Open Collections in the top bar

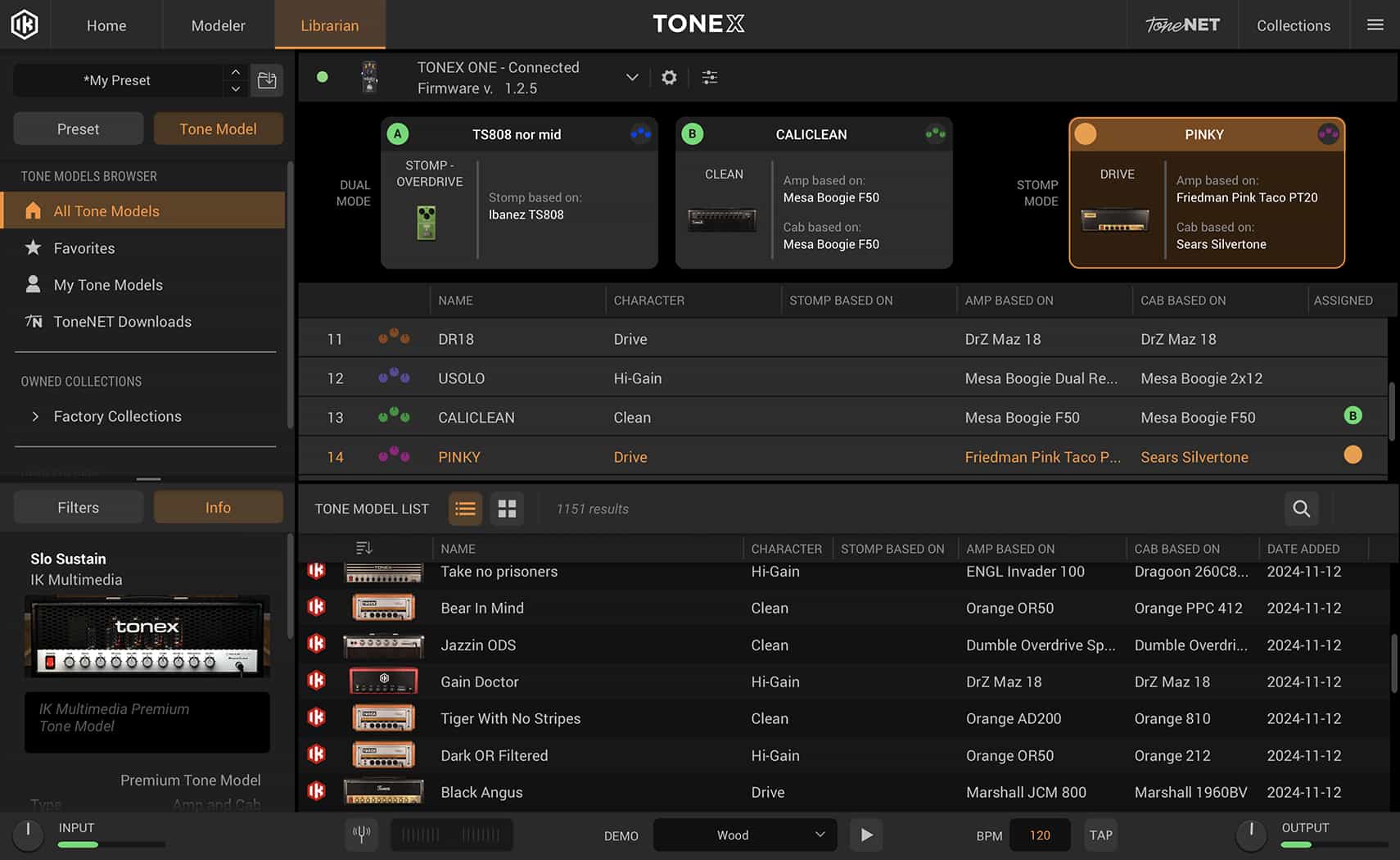tap(1294, 25)
